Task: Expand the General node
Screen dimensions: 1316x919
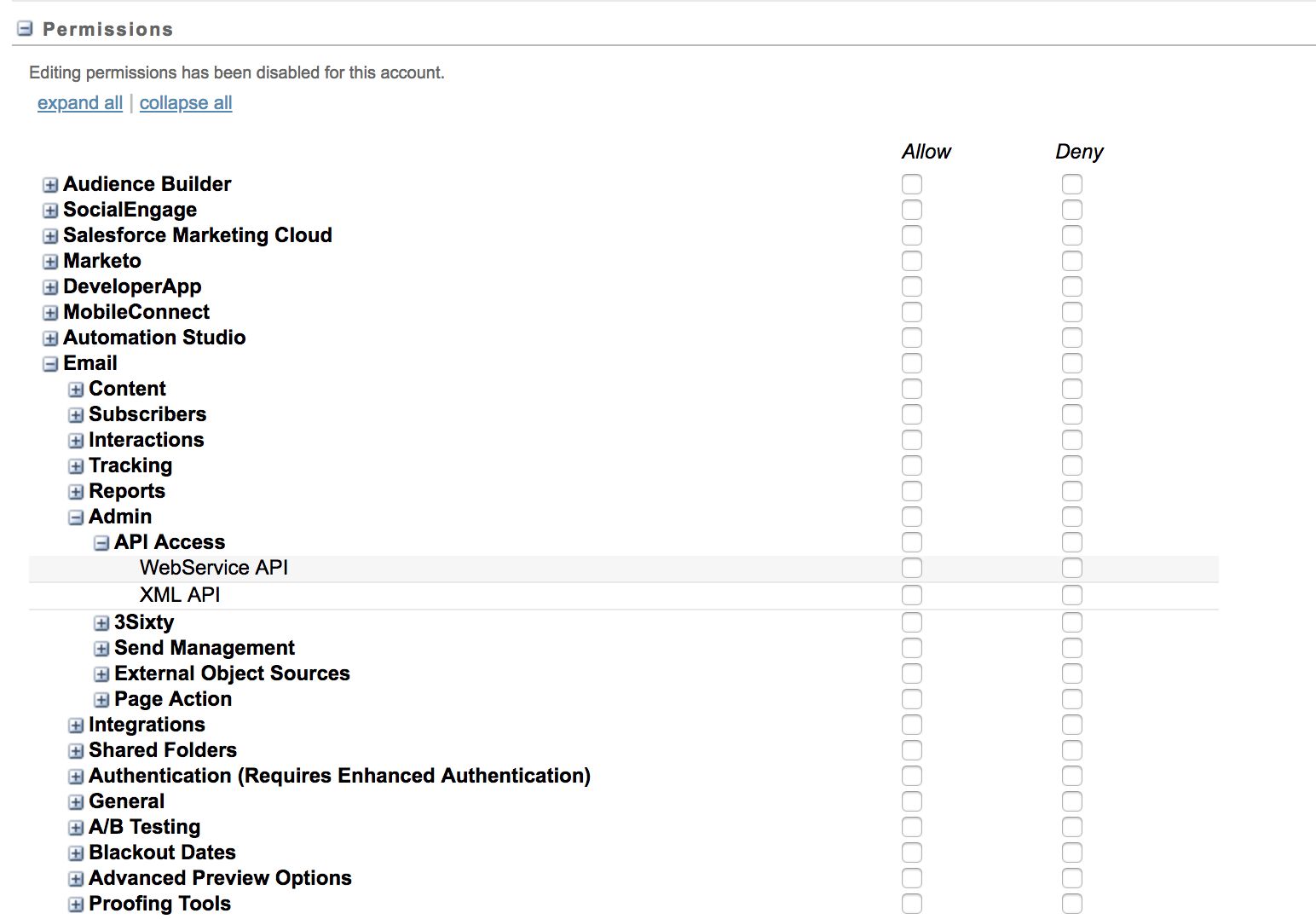Action: pyautogui.click(x=76, y=802)
